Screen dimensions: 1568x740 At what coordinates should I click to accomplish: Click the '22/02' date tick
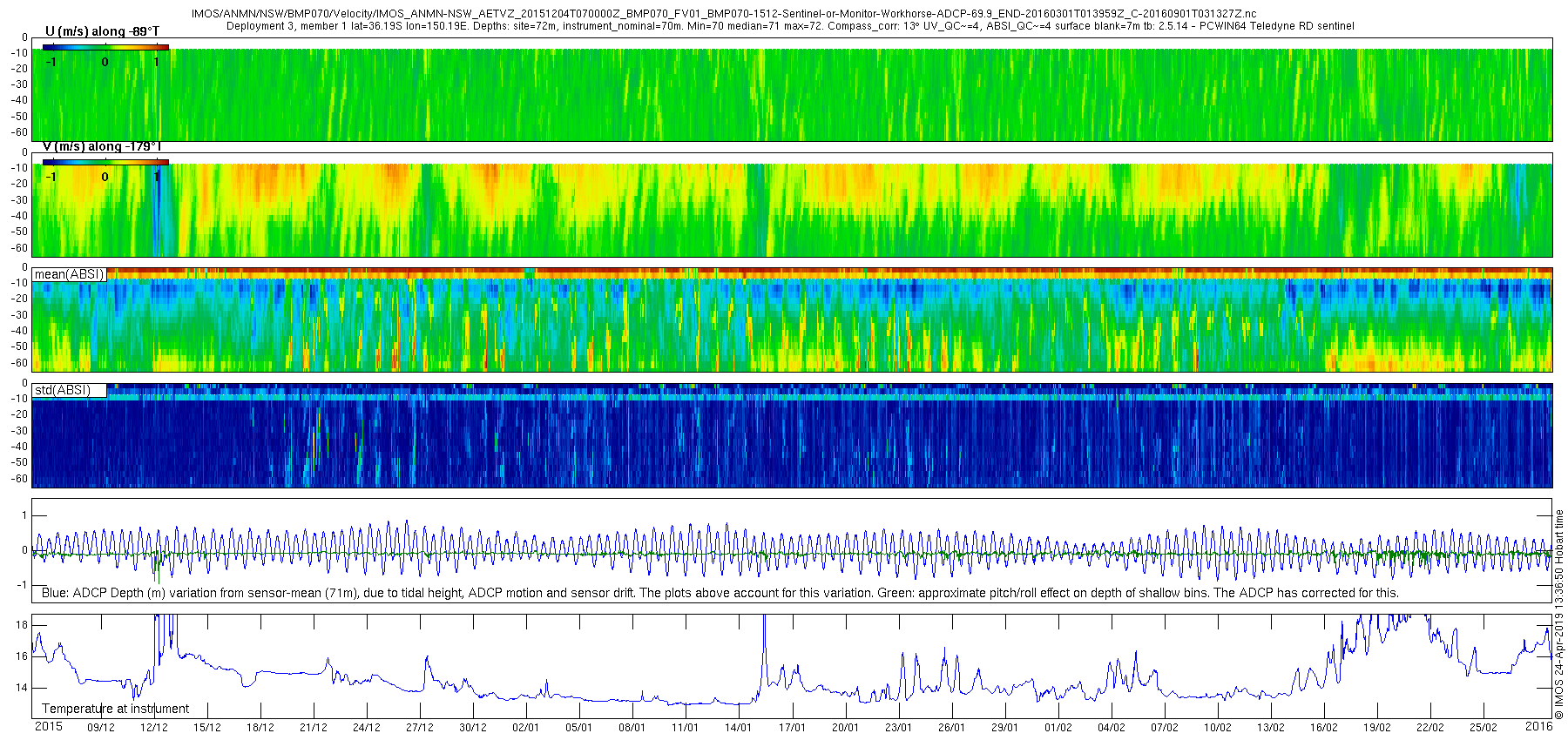[1430, 728]
